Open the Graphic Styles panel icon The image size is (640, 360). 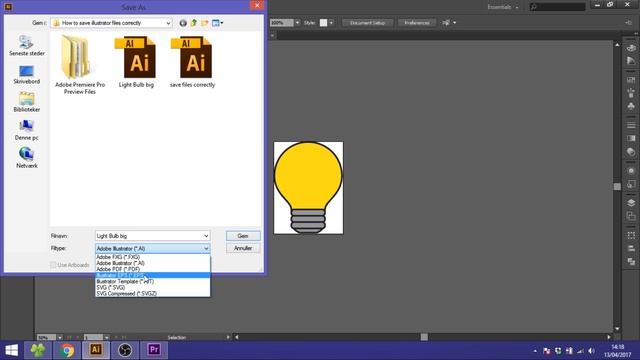(x=631, y=184)
